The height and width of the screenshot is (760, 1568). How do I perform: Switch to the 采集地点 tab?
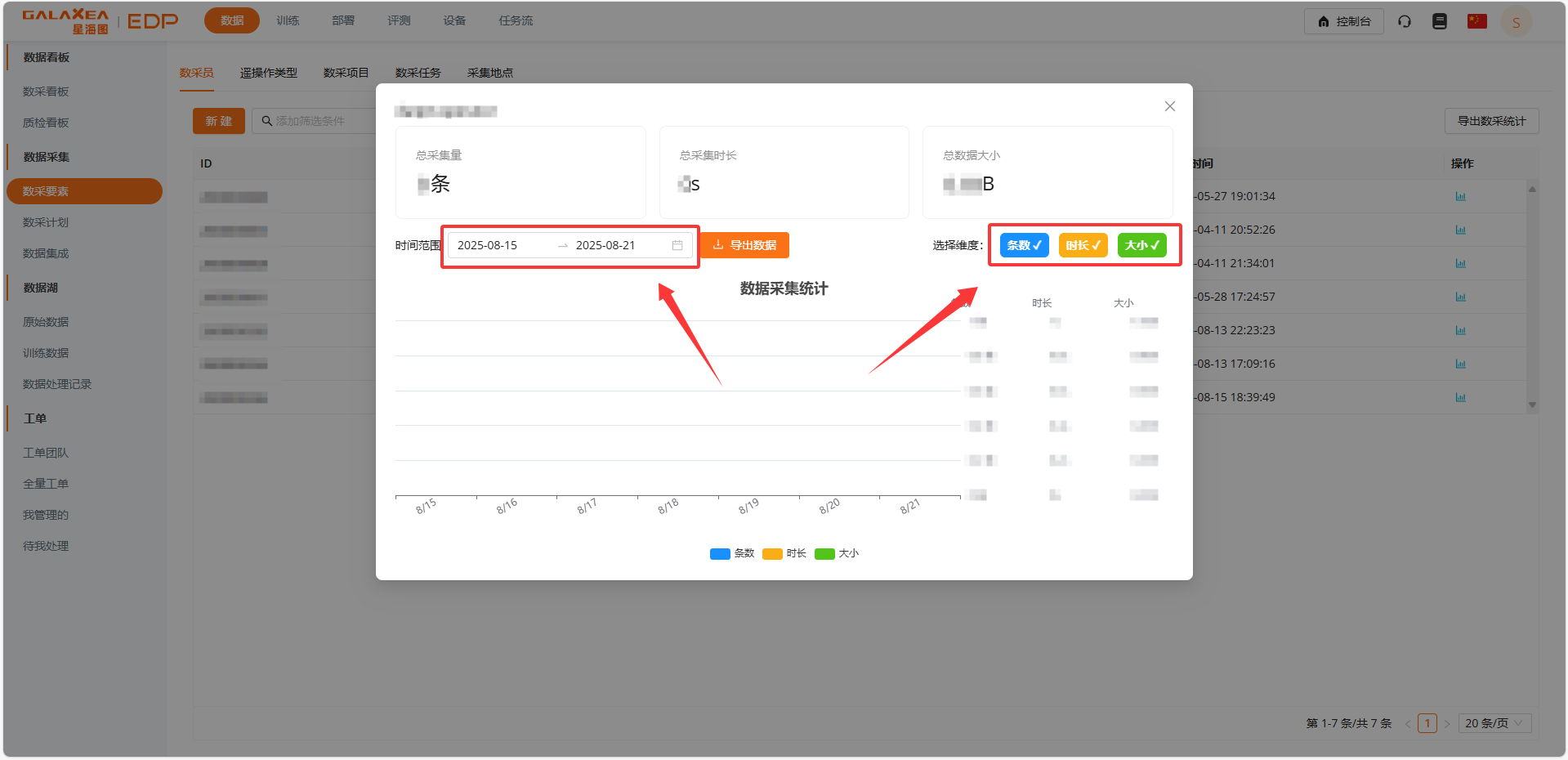coord(489,73)
